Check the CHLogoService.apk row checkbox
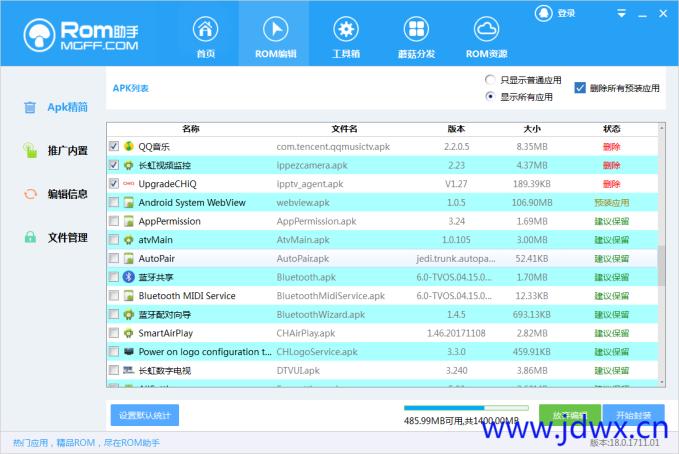The height and width of the screenshot is (454, 679). point(114,351)
